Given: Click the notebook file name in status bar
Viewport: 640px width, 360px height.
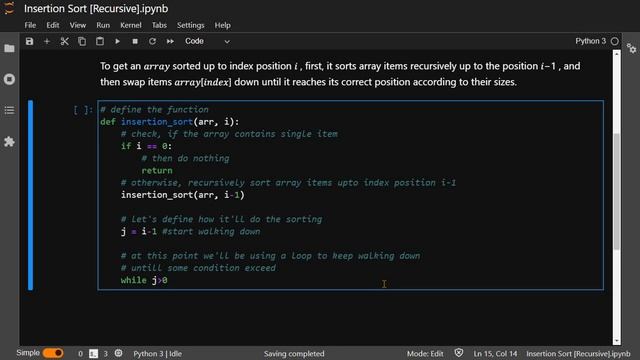Looking at the screenshot, I should [x=578, y=353].
